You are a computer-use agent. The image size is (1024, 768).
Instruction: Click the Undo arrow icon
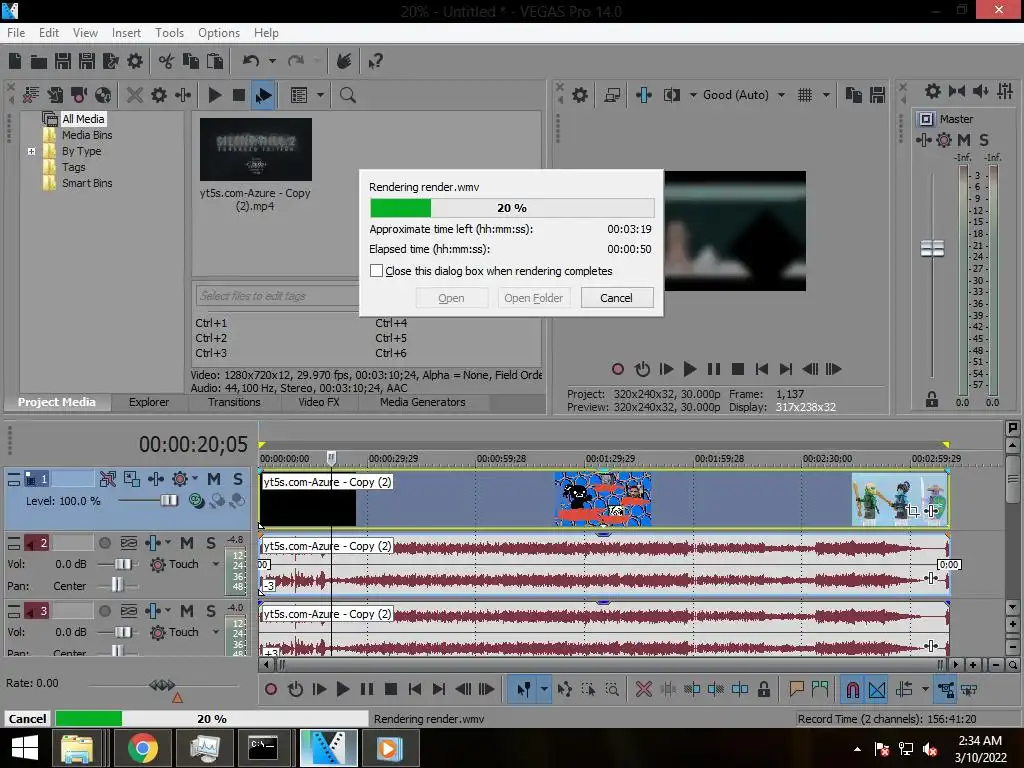[x=251, y=61]
